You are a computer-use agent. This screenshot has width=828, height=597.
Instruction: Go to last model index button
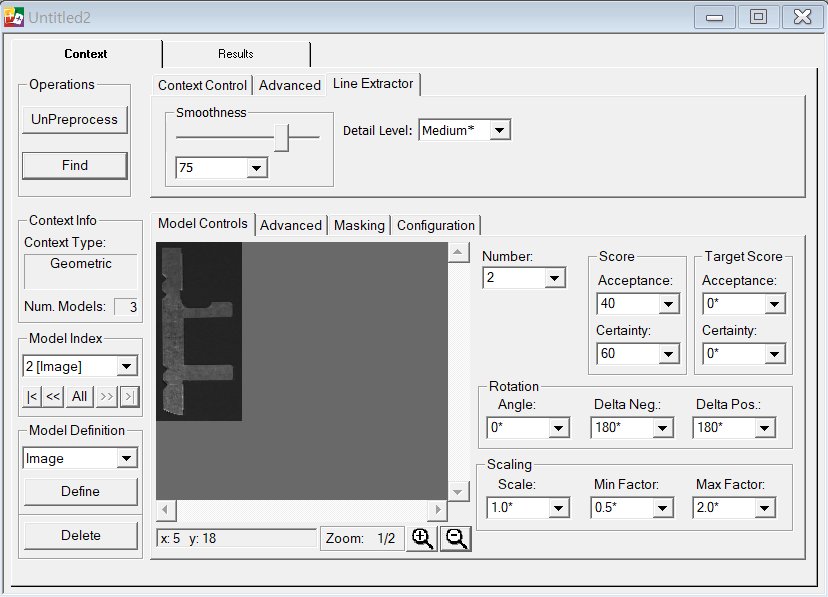[129, 396]
